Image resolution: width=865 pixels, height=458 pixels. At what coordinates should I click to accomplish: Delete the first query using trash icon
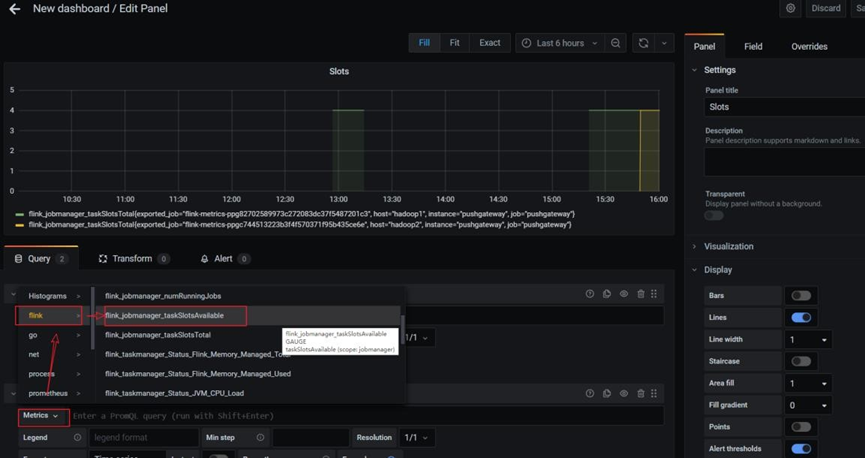click(640, 294)
